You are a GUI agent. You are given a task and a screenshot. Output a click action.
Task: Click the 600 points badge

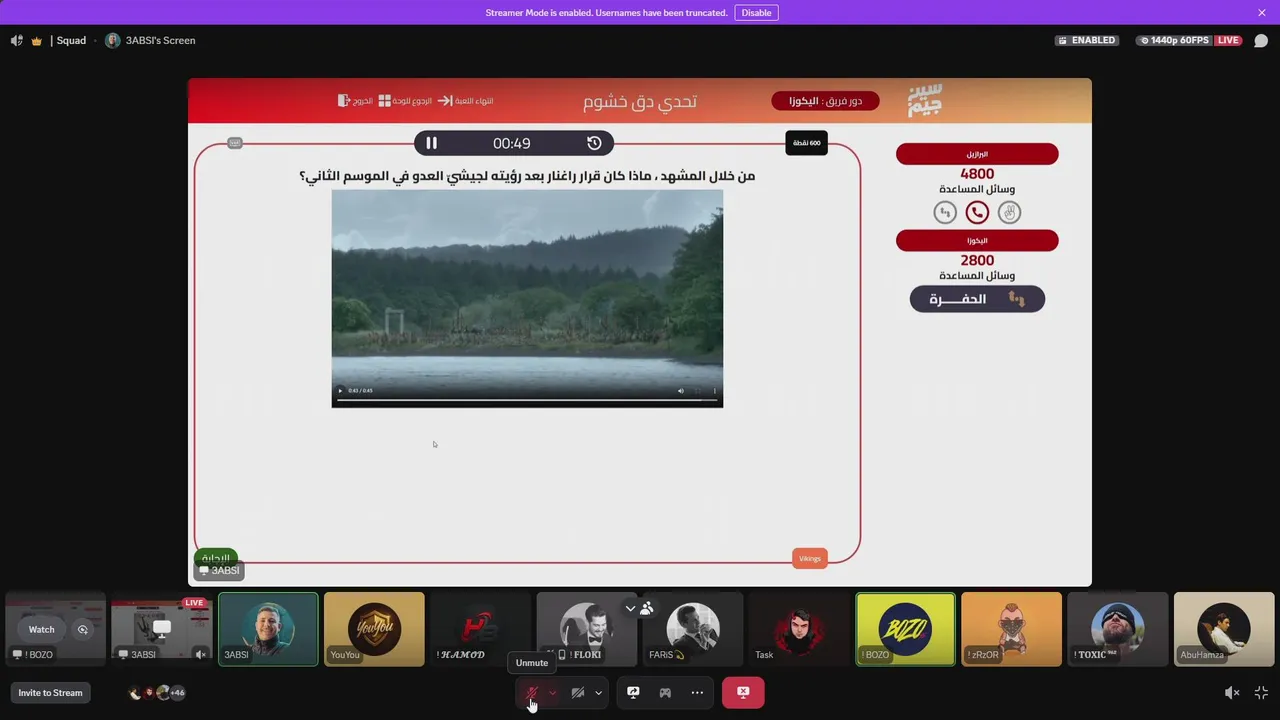click(x=807, y=143)
